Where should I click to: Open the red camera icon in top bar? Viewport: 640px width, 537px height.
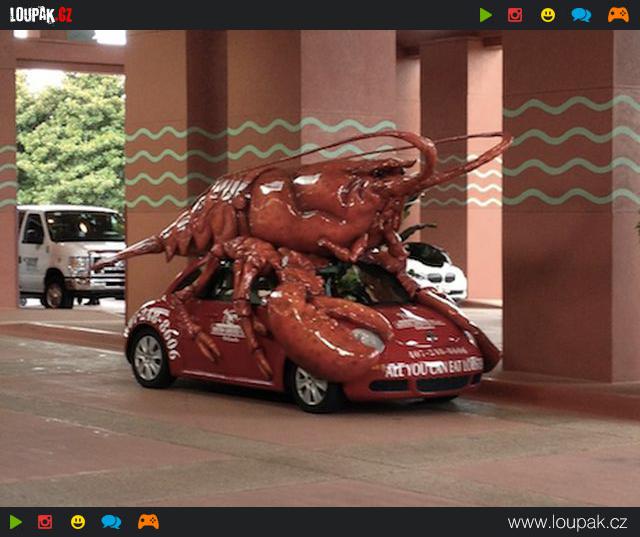coord(515,15)
